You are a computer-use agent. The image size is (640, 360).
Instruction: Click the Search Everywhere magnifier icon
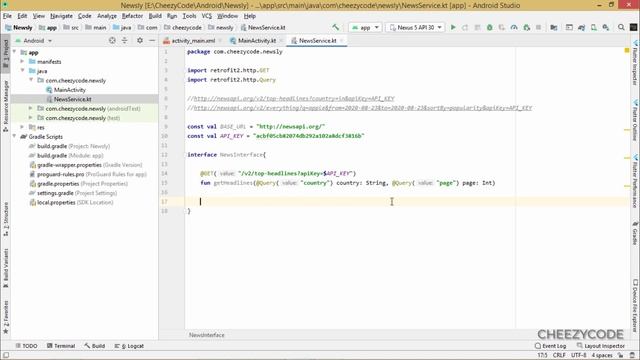point(621,27)
